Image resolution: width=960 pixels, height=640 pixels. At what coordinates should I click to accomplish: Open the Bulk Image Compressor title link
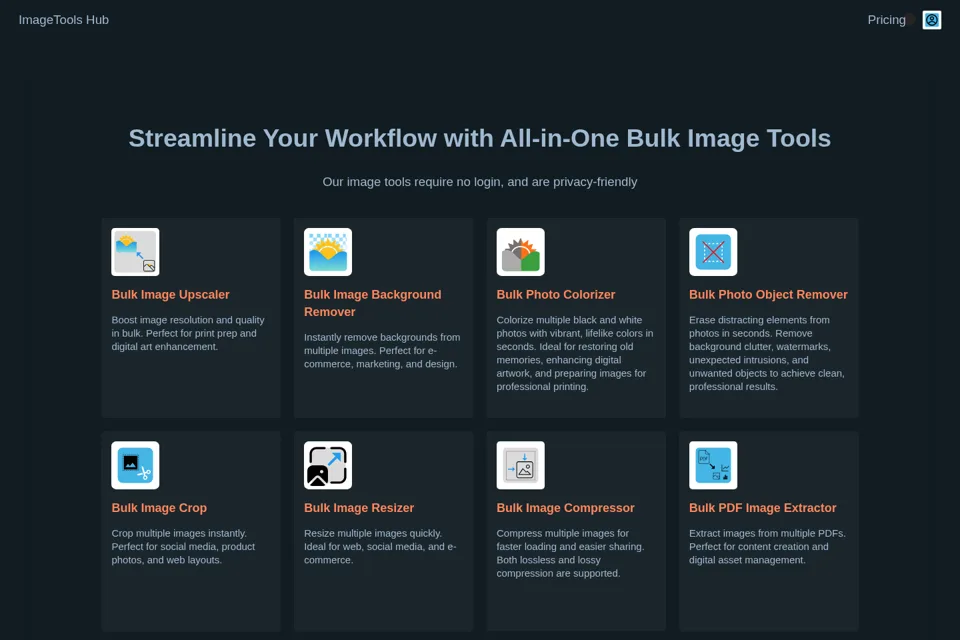[x=565, y=508]
